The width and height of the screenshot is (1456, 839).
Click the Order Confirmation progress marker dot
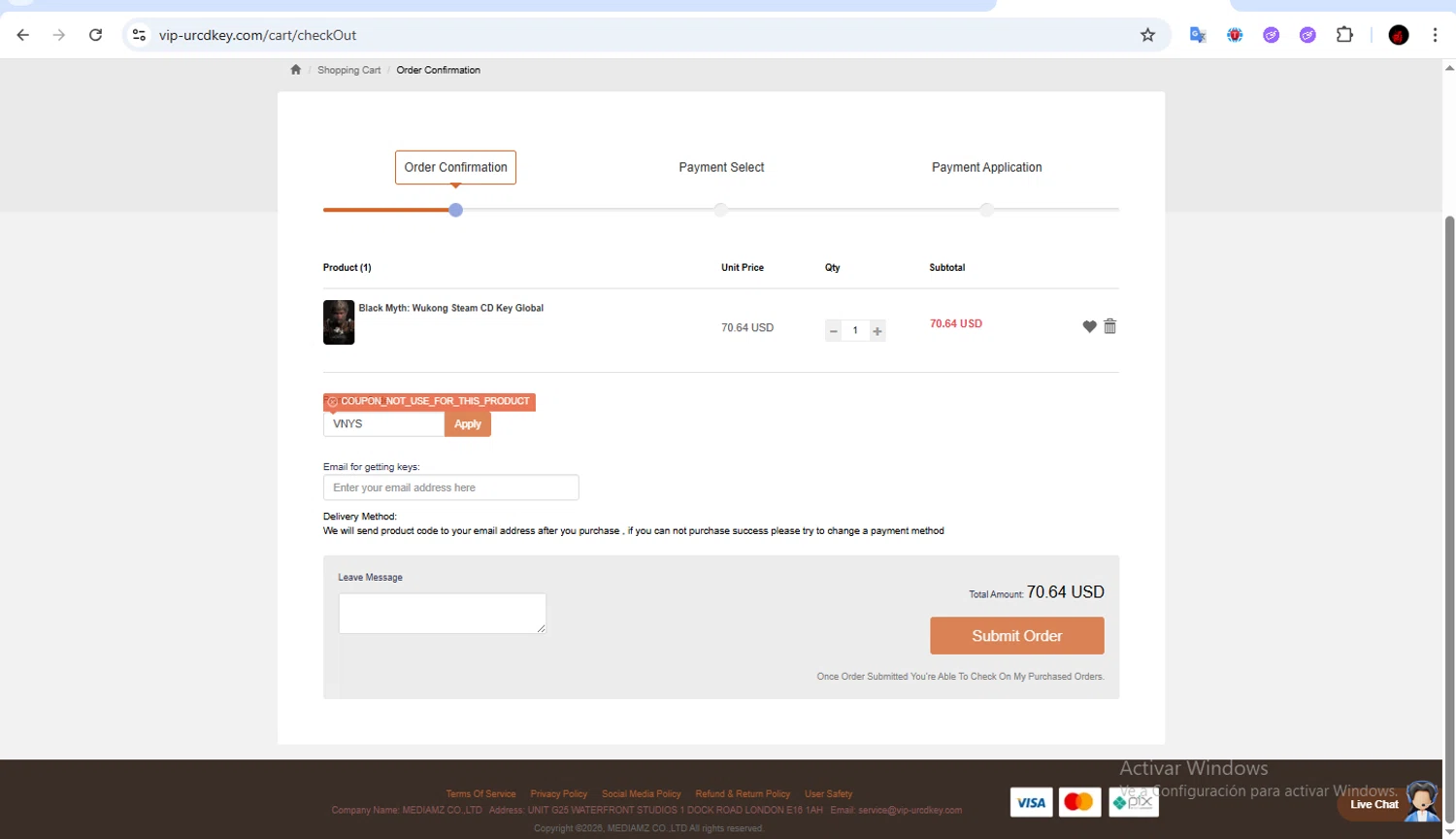point(455,210)
